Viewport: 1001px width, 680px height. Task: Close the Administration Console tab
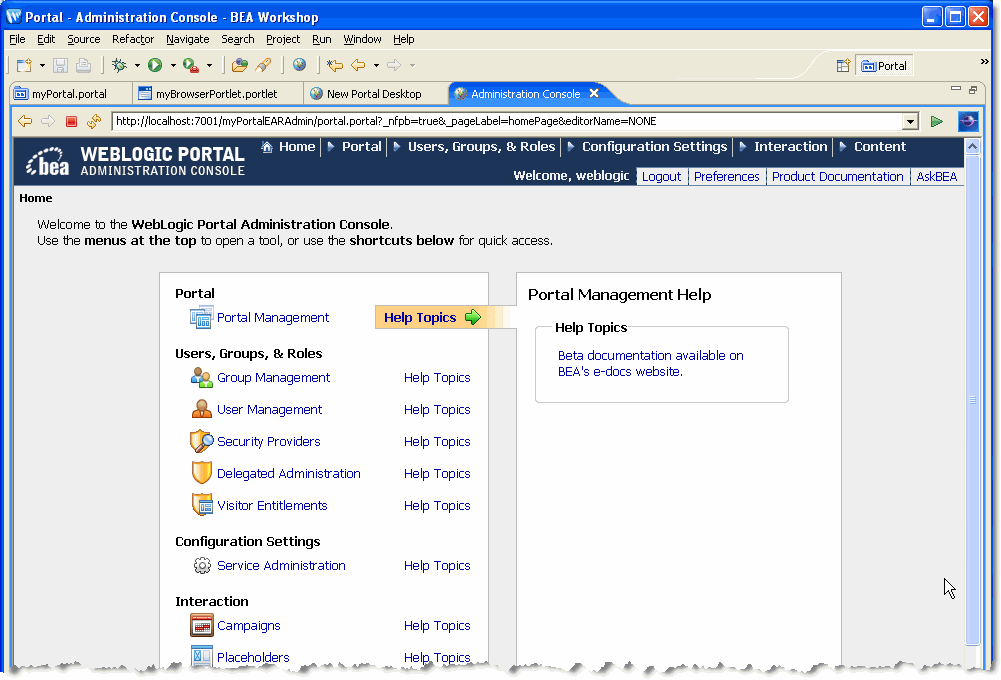click(594, 93)
